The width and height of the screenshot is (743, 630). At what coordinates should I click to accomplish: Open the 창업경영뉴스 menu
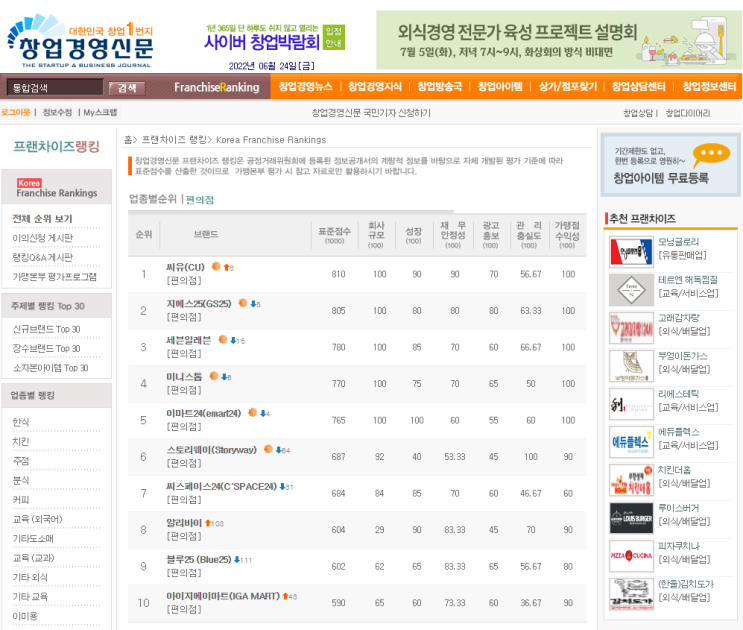pyautogui.click(x=306, y=86)
